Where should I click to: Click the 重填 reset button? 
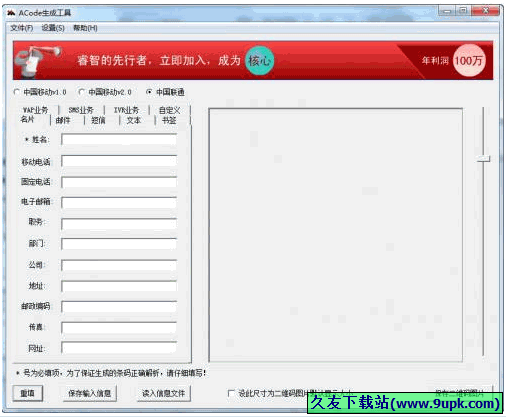click(28, 393)
